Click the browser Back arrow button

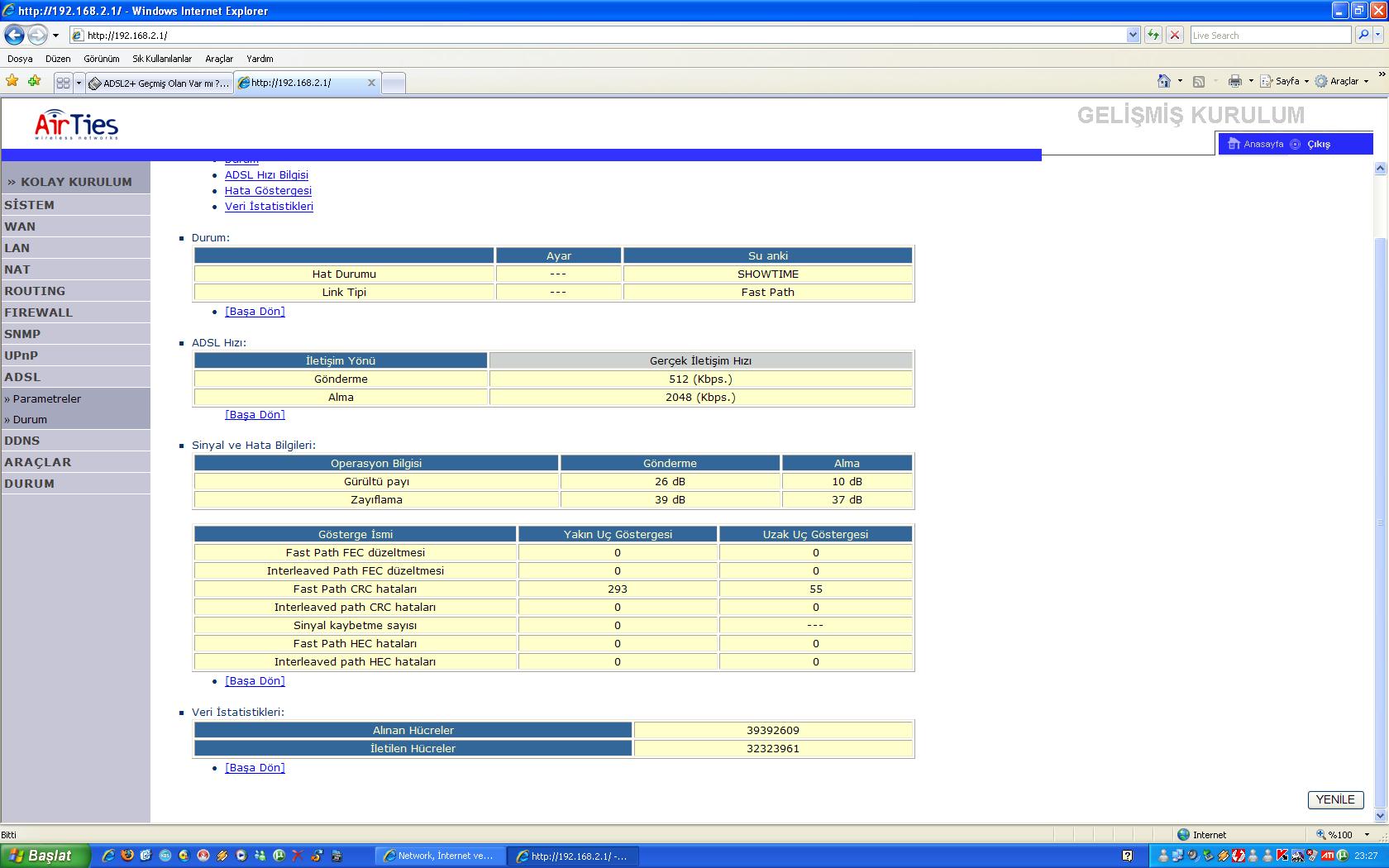[14, 35]
